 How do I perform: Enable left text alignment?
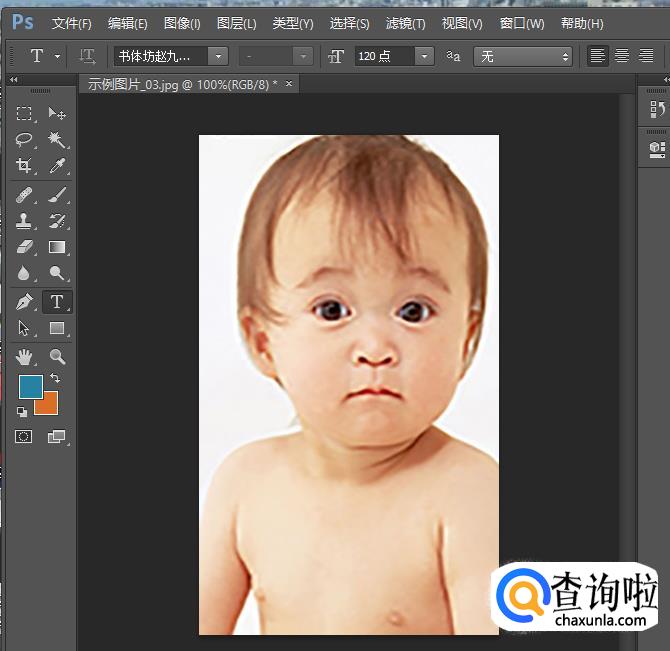pos(598,57)
